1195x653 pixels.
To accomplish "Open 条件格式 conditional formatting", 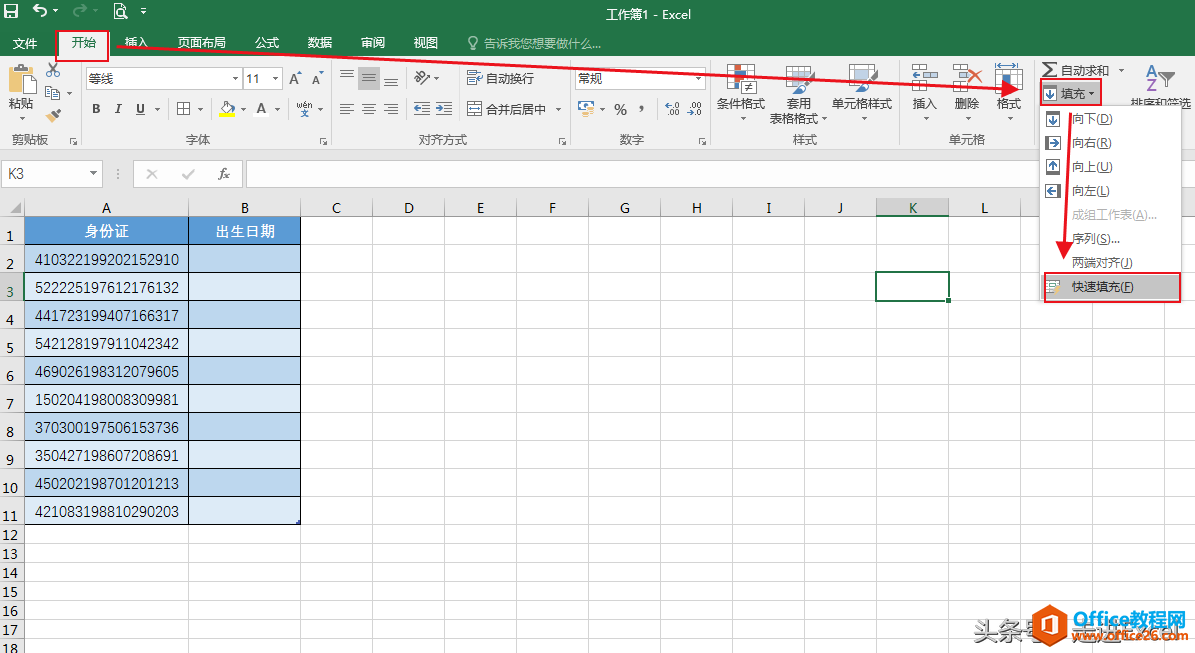I will click(741, 93).
